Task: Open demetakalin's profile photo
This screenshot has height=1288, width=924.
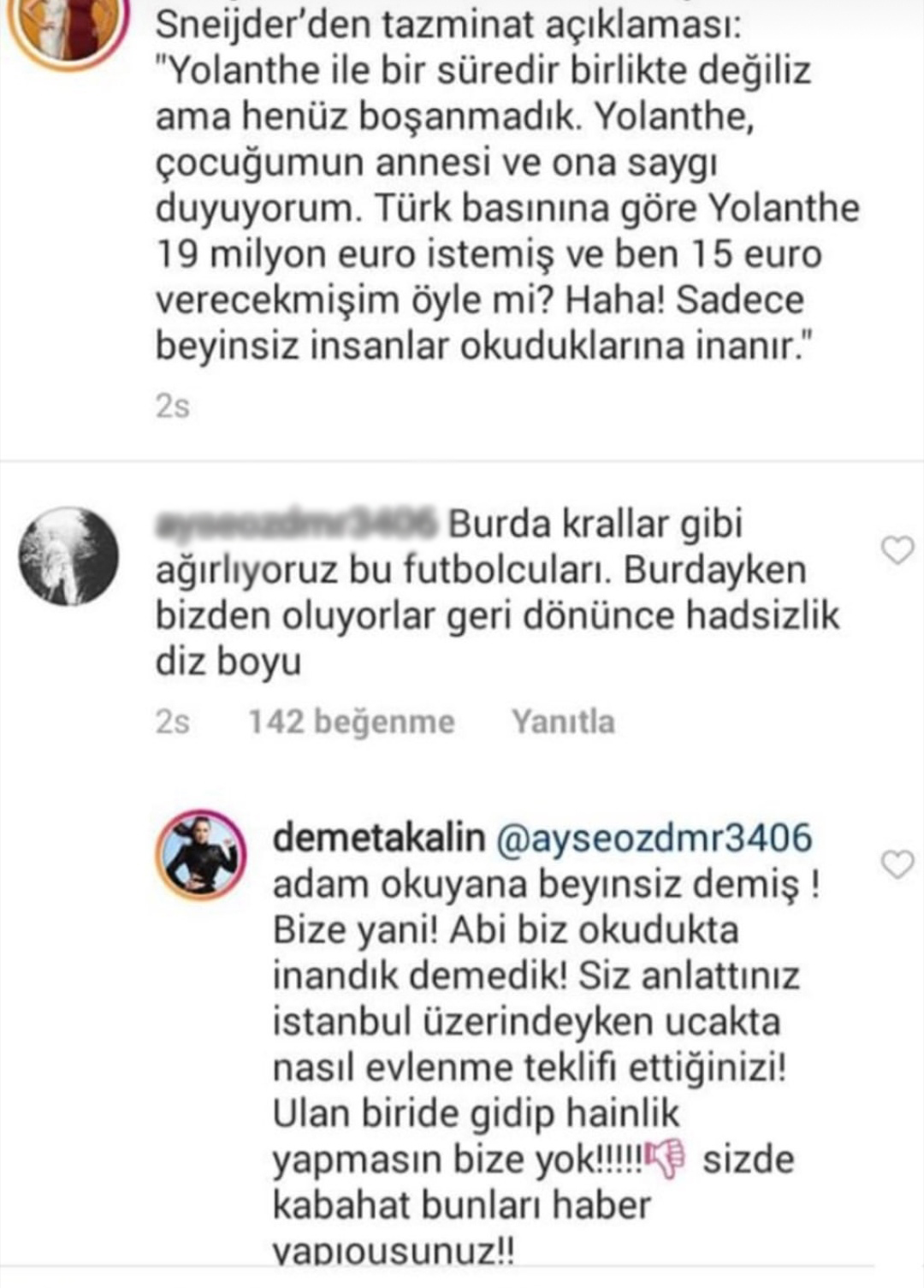Action: (201, 855)
